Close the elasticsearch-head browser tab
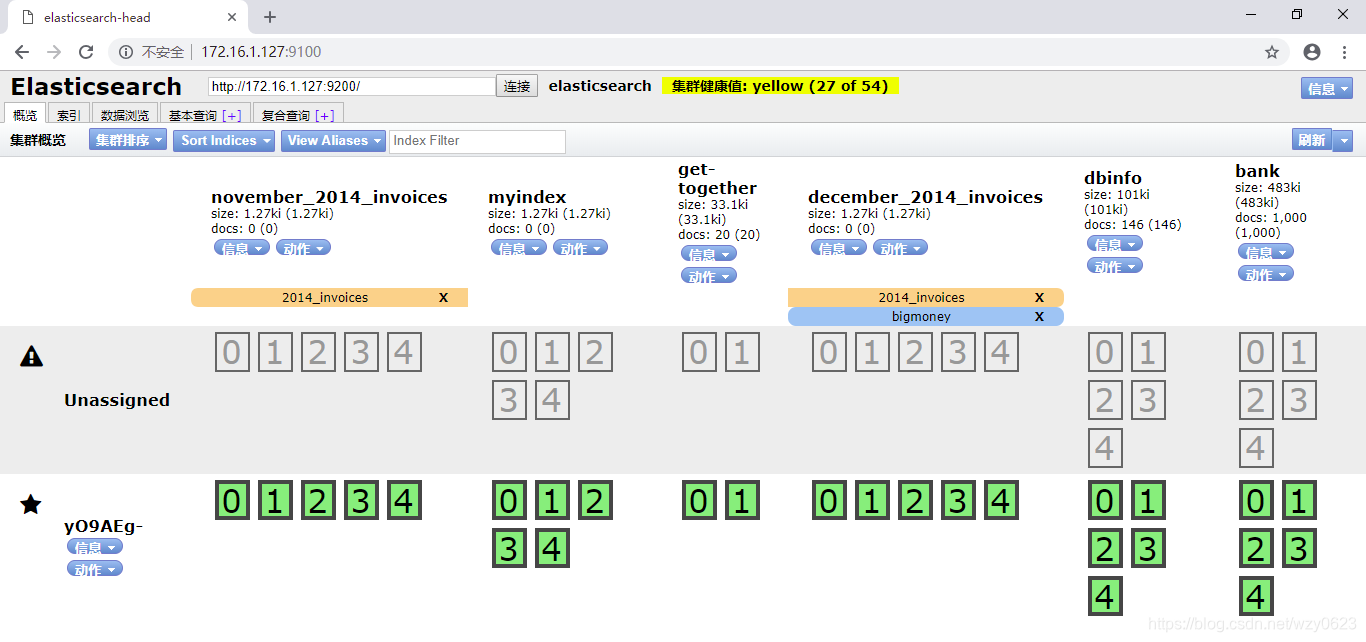1366x642 pixels. 233,17
